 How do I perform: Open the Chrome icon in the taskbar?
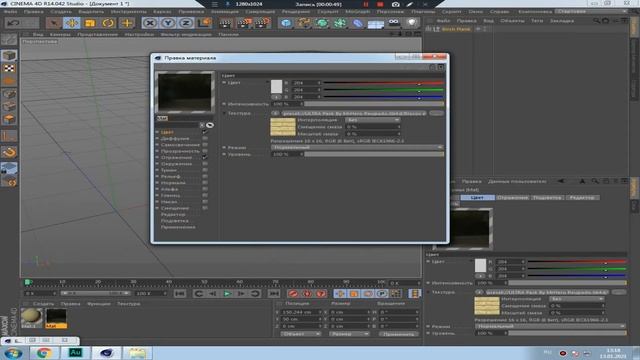[44, 353]
